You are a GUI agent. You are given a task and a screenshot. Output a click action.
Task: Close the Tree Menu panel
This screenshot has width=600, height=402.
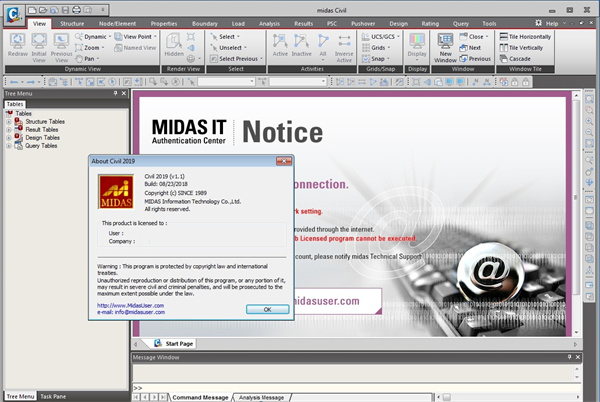124,93
